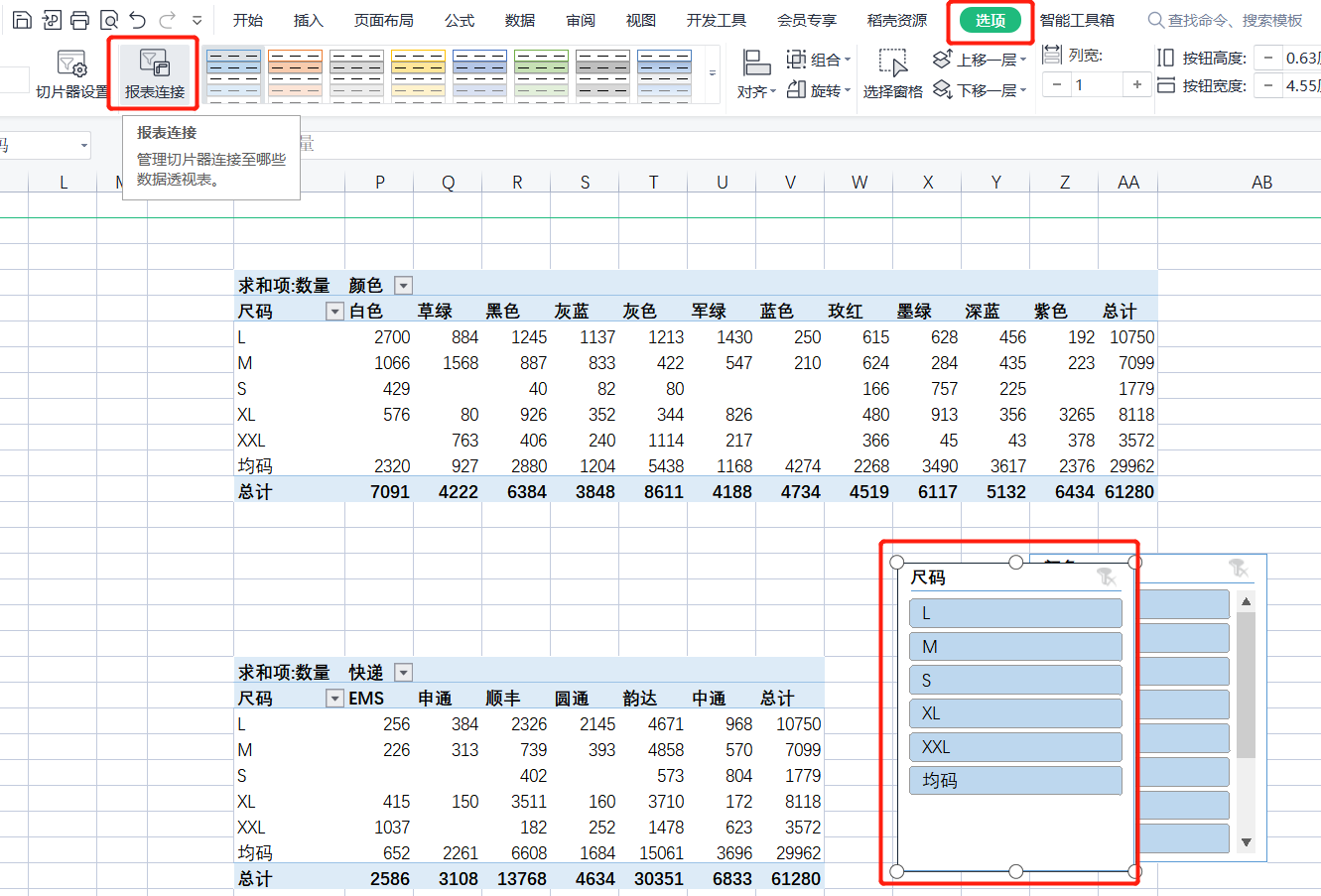Click the rotate (旋转) icon
Screen dimensions: 1321x896
point(796,90)
